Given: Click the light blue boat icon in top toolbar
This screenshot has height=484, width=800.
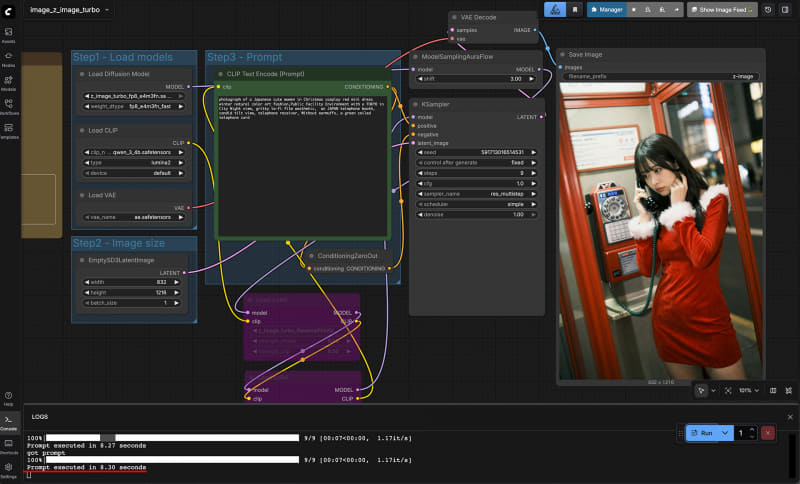Looking at the screenshot, I should (x=555, y=10).
